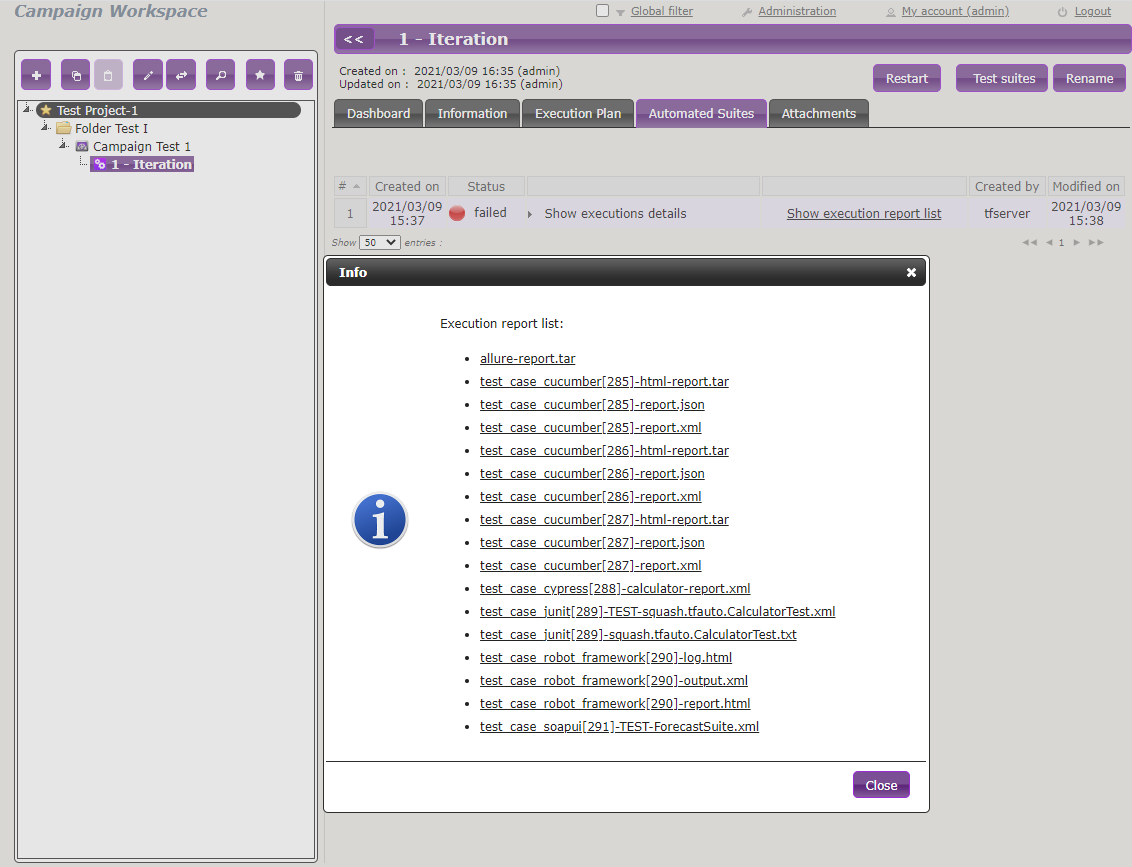
Task: Click the delete trash icon in toolbar
Action: pyautogui.click(x=298, y=75)
